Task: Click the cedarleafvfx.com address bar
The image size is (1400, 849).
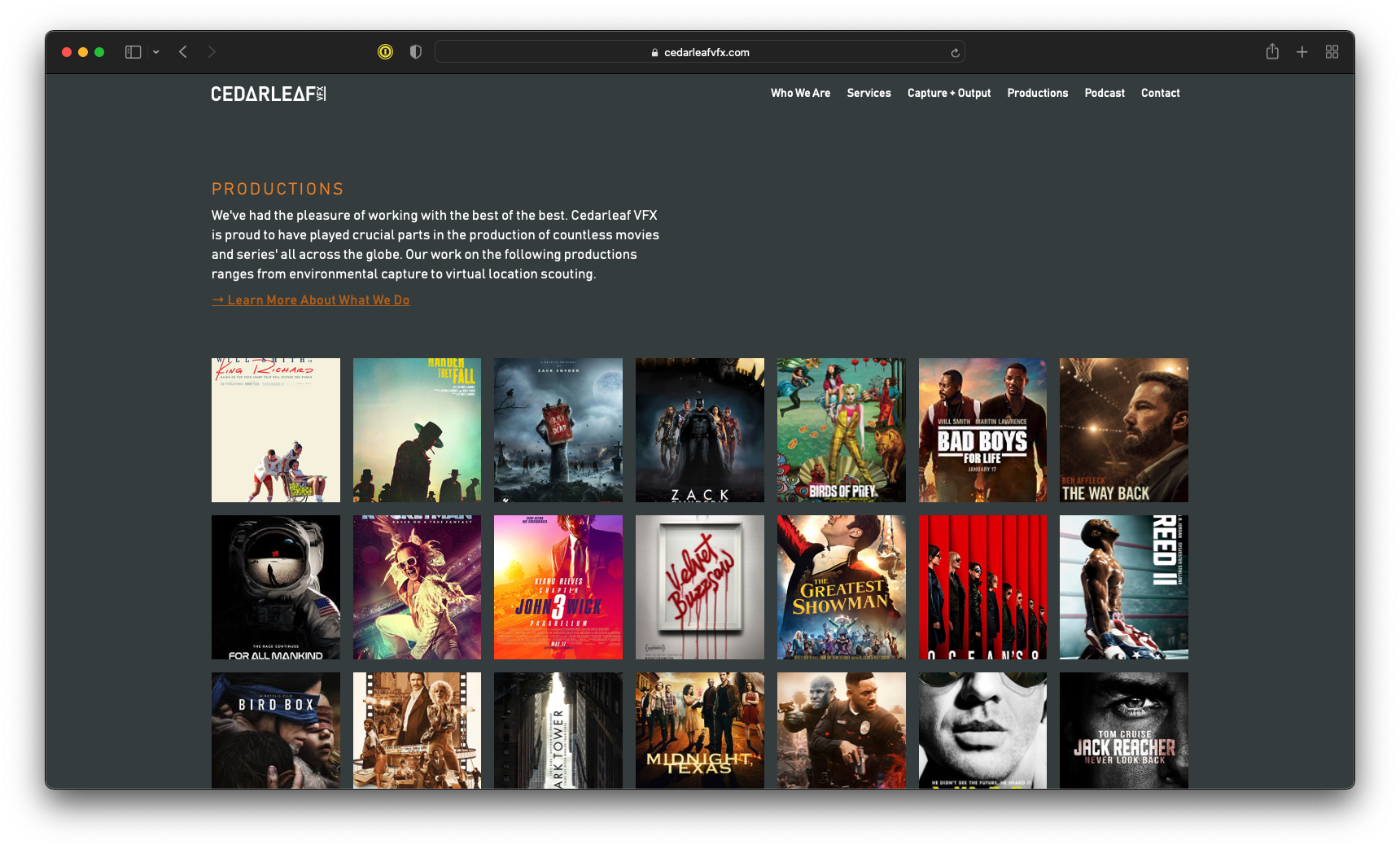Action: [x=700, y=52]
